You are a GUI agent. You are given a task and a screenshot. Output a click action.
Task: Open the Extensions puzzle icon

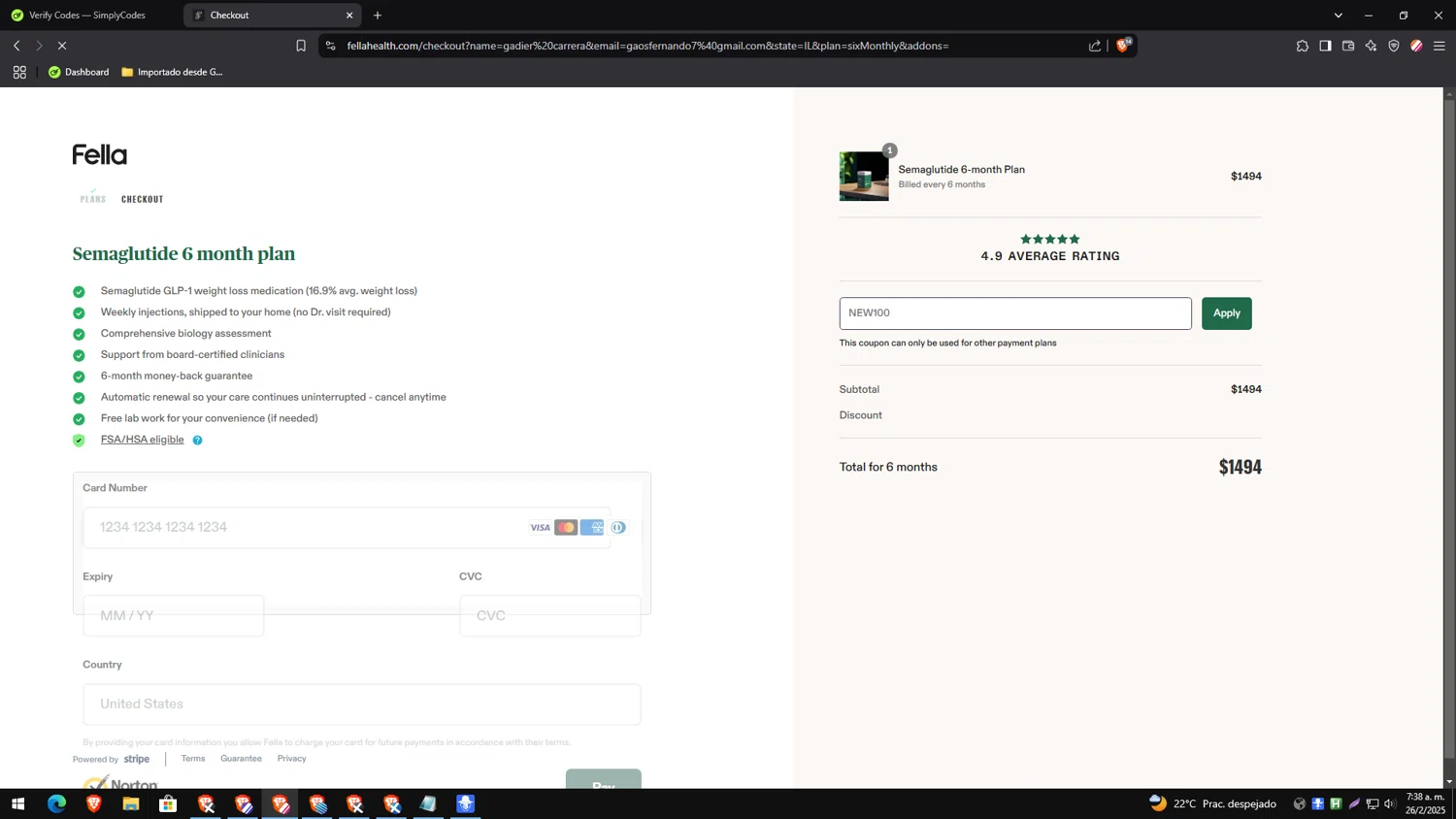(x=1303, y=46)
